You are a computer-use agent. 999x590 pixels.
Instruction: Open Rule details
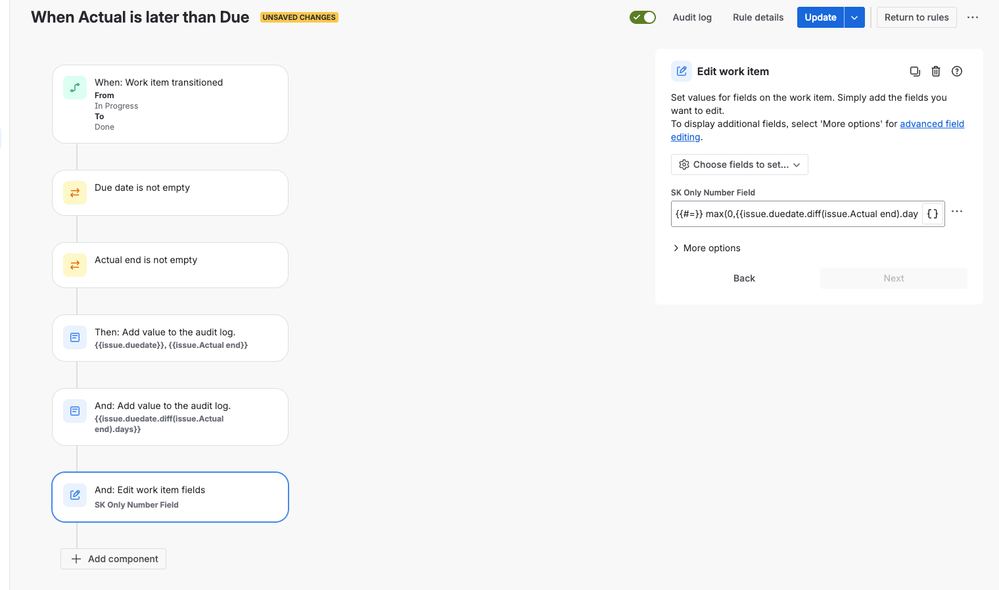click(x=758, y=18)
